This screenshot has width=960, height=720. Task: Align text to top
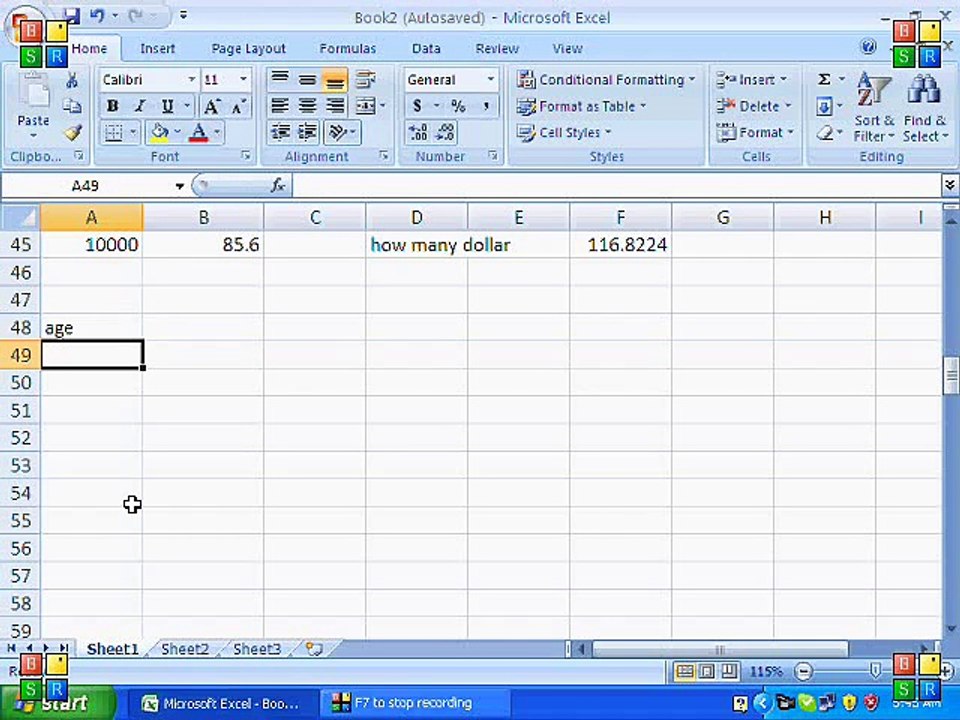280,80
